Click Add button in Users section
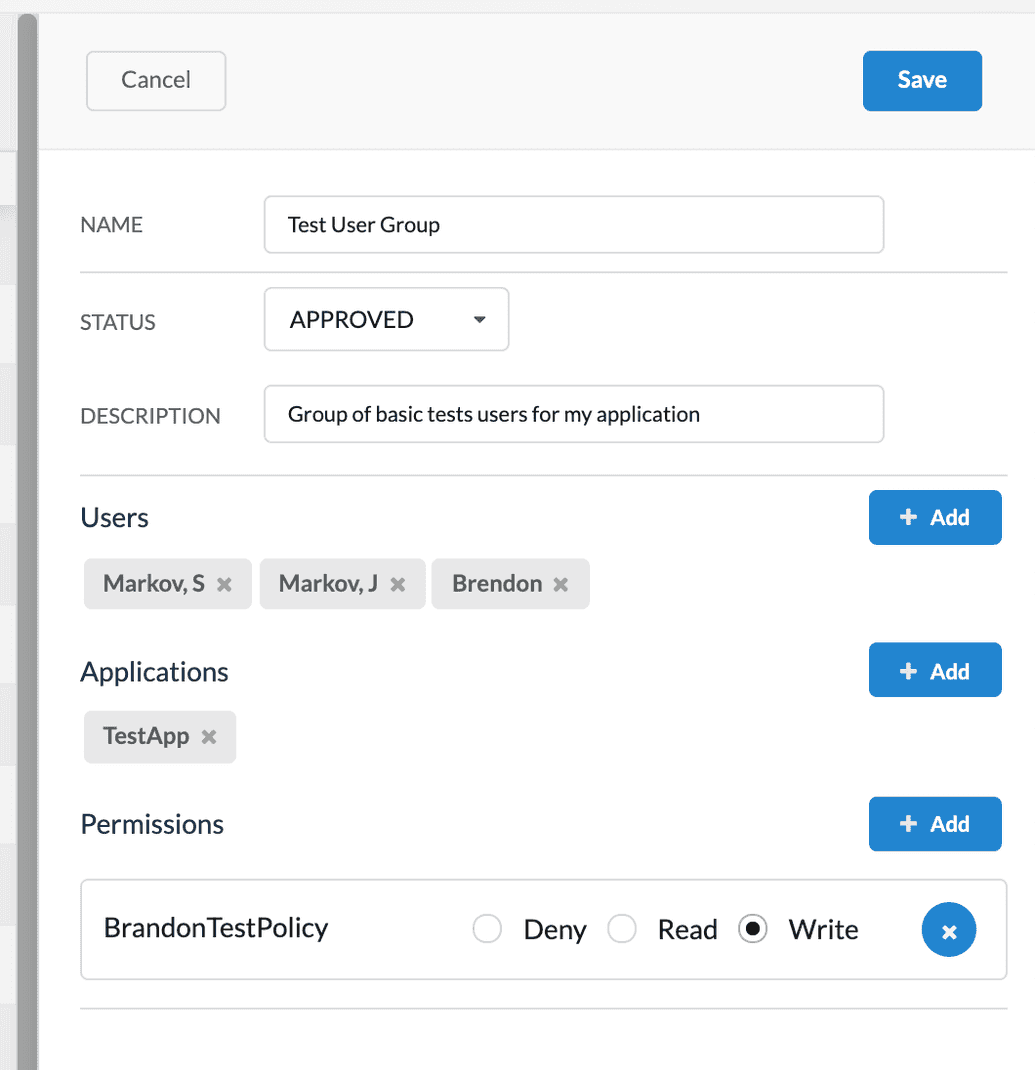 (934, 517)
